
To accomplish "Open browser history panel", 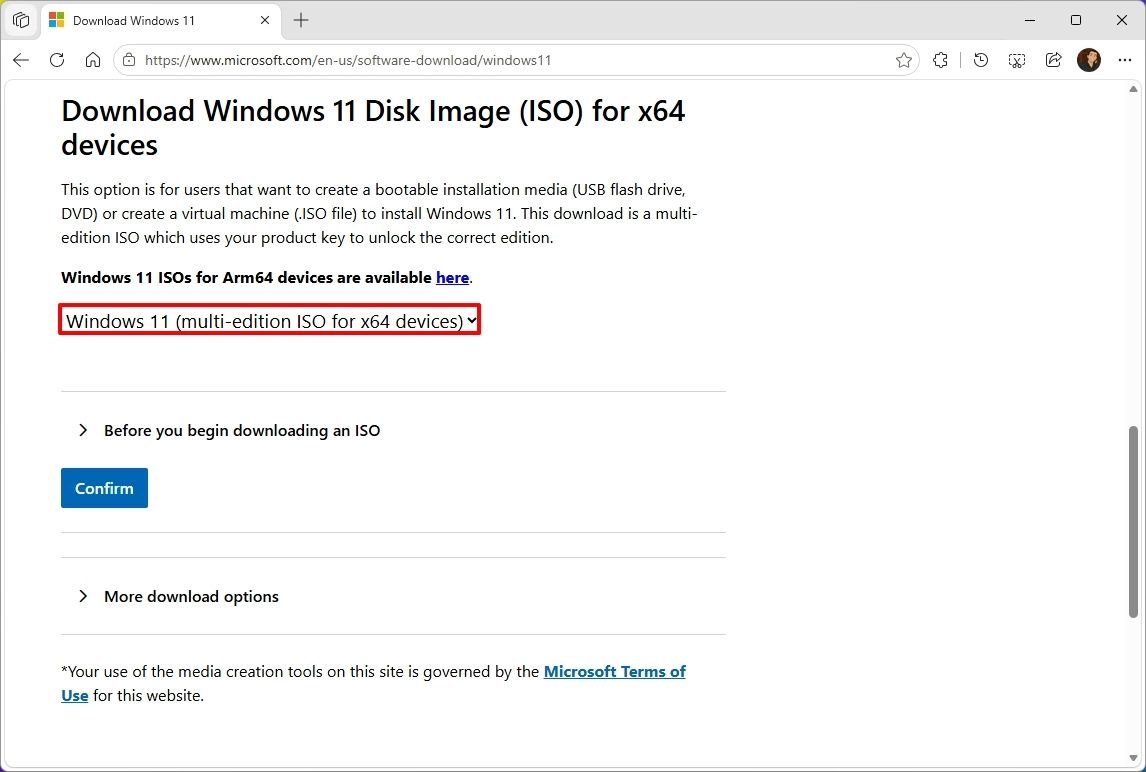I will 981,60.
